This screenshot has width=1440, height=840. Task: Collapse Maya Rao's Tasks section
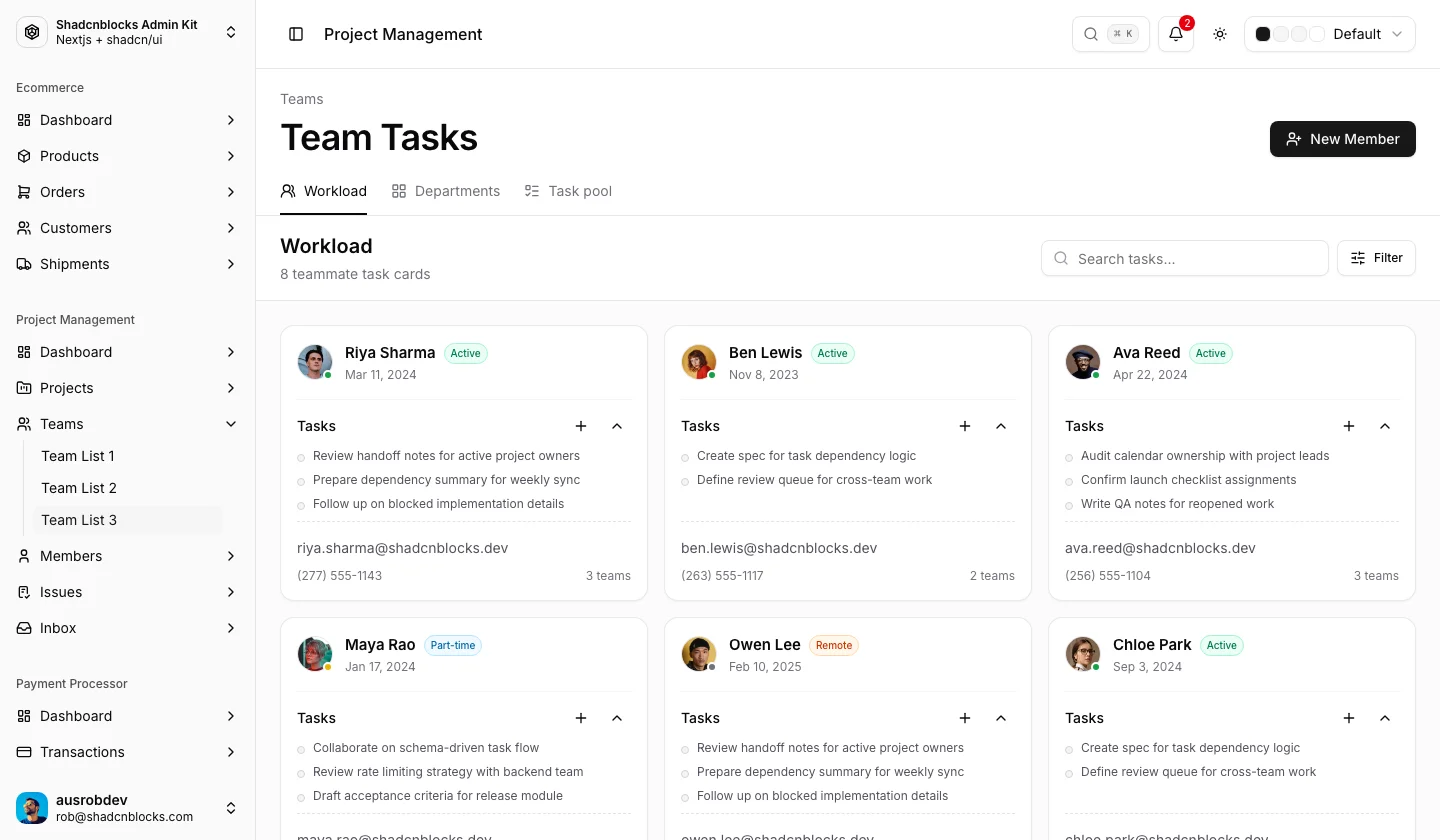point(617,718)
